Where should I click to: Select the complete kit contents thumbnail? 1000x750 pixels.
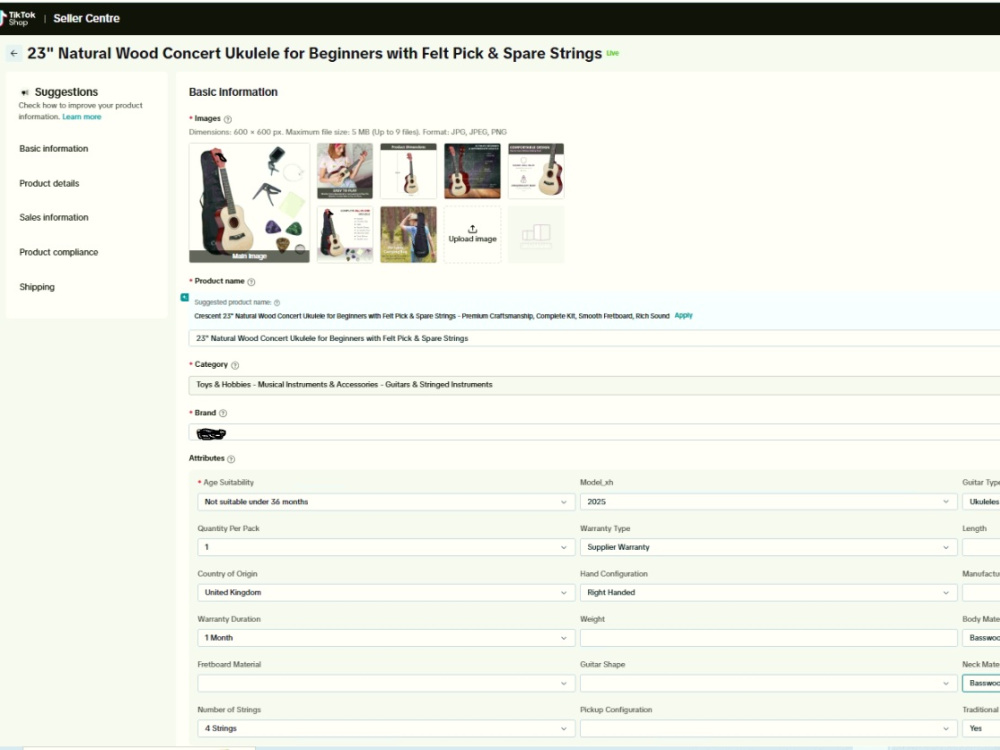345,234
